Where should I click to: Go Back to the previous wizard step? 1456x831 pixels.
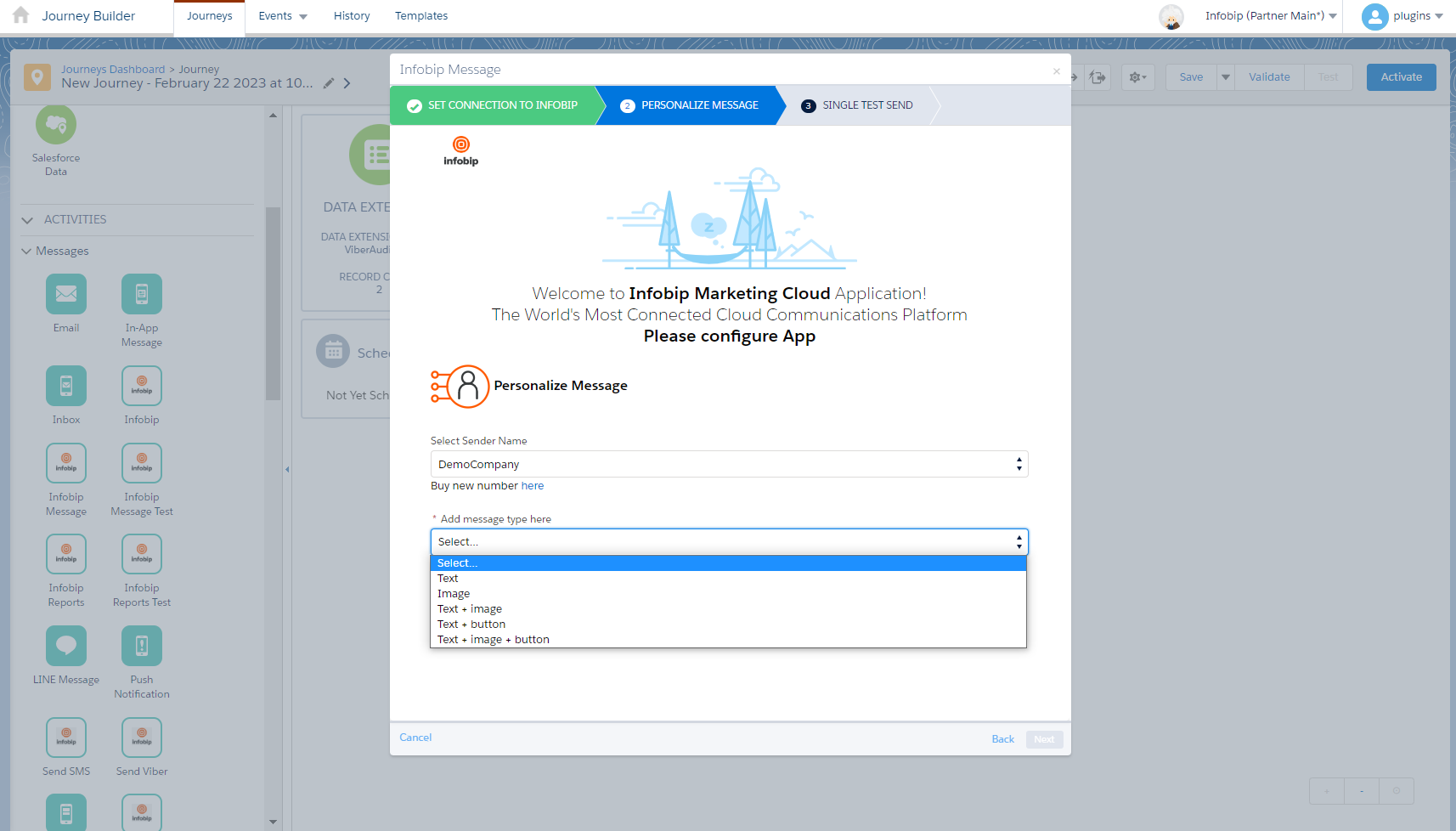click(x=1002, y=739)
